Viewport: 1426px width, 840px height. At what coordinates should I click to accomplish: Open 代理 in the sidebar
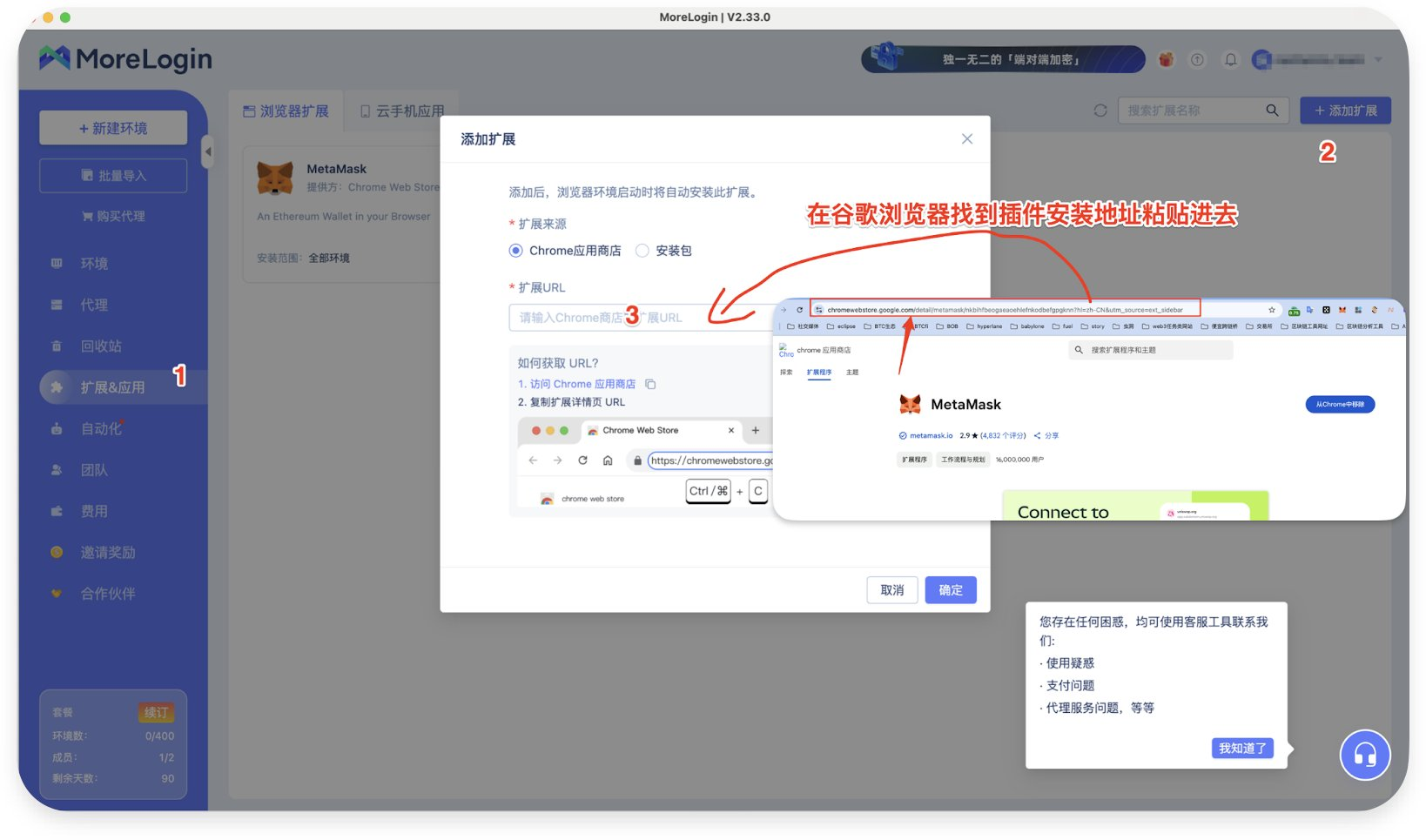coord(94,305)
